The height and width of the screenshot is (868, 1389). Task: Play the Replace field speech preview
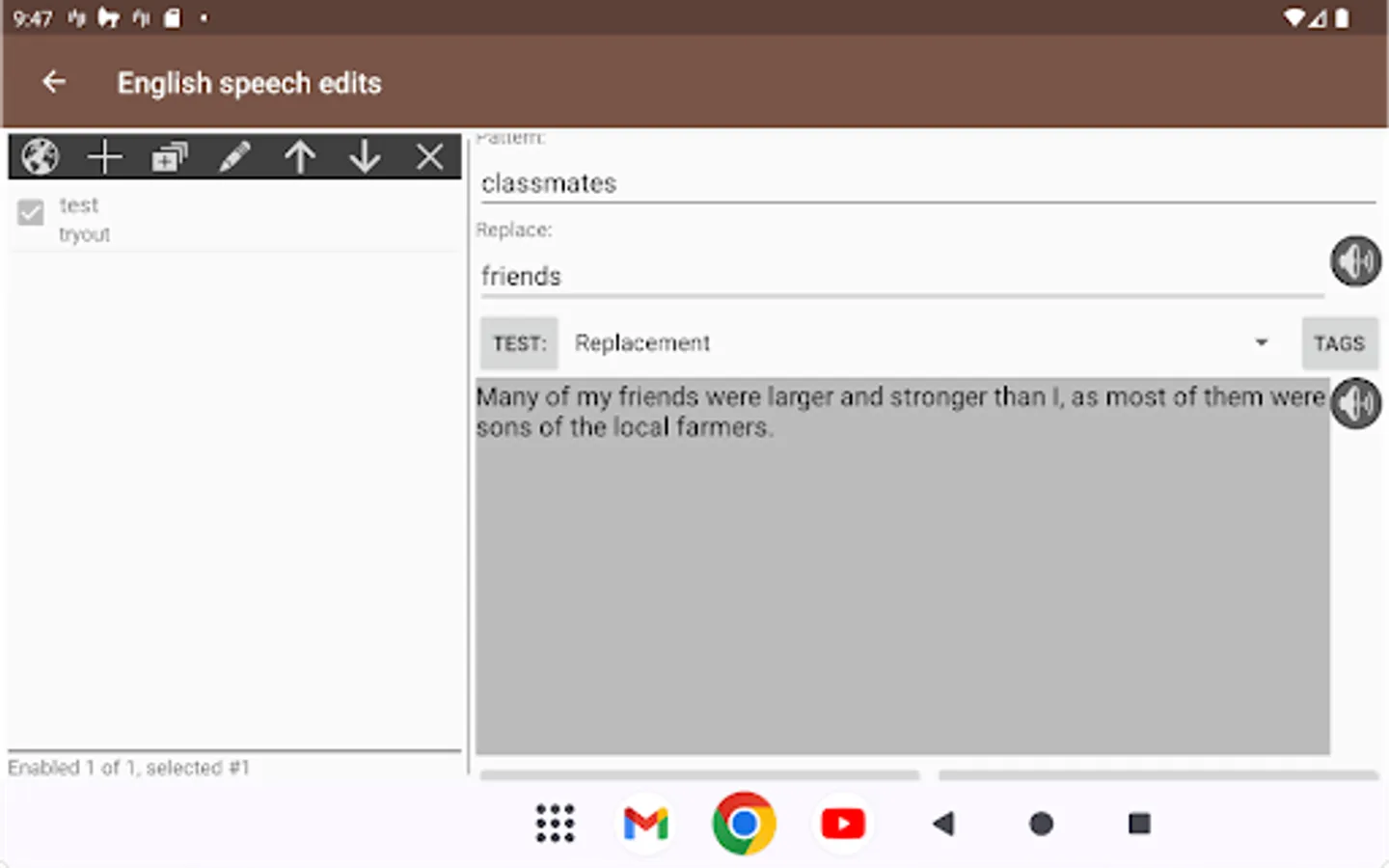pyautogui.click(x=1355, y=260)
